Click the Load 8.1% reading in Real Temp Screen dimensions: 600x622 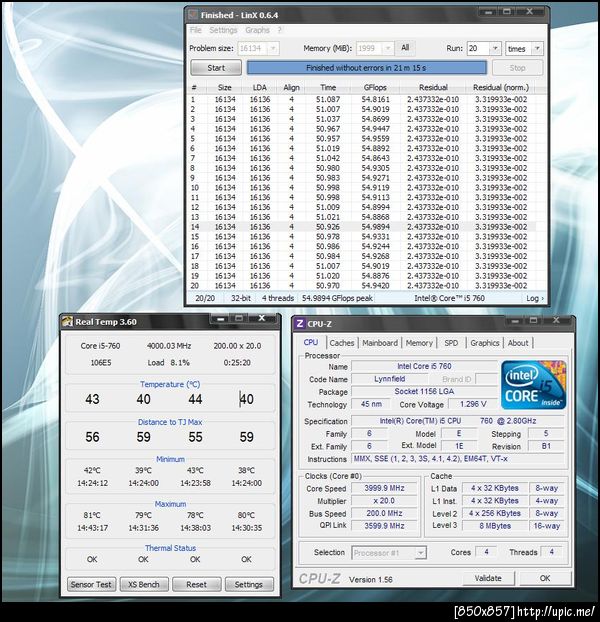click(169, 363)
